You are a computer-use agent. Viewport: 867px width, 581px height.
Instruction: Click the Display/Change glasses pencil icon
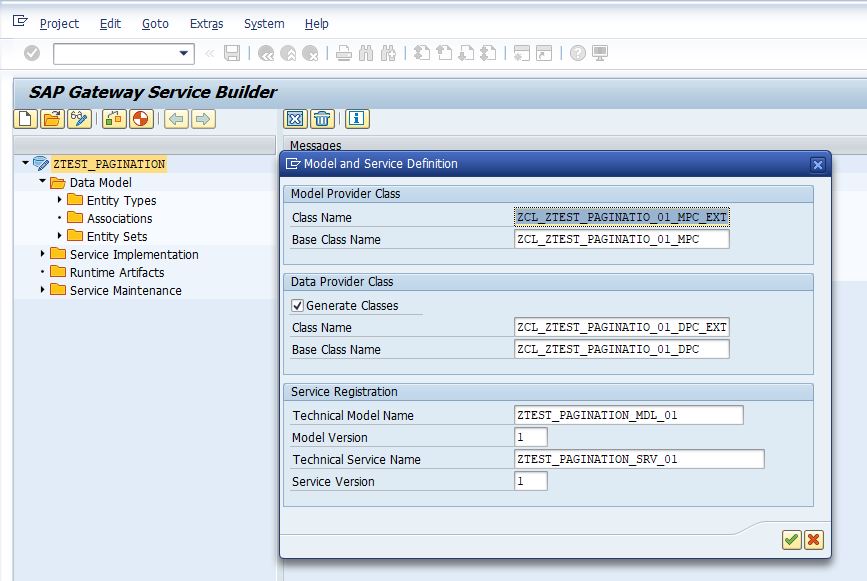point(80,119)
